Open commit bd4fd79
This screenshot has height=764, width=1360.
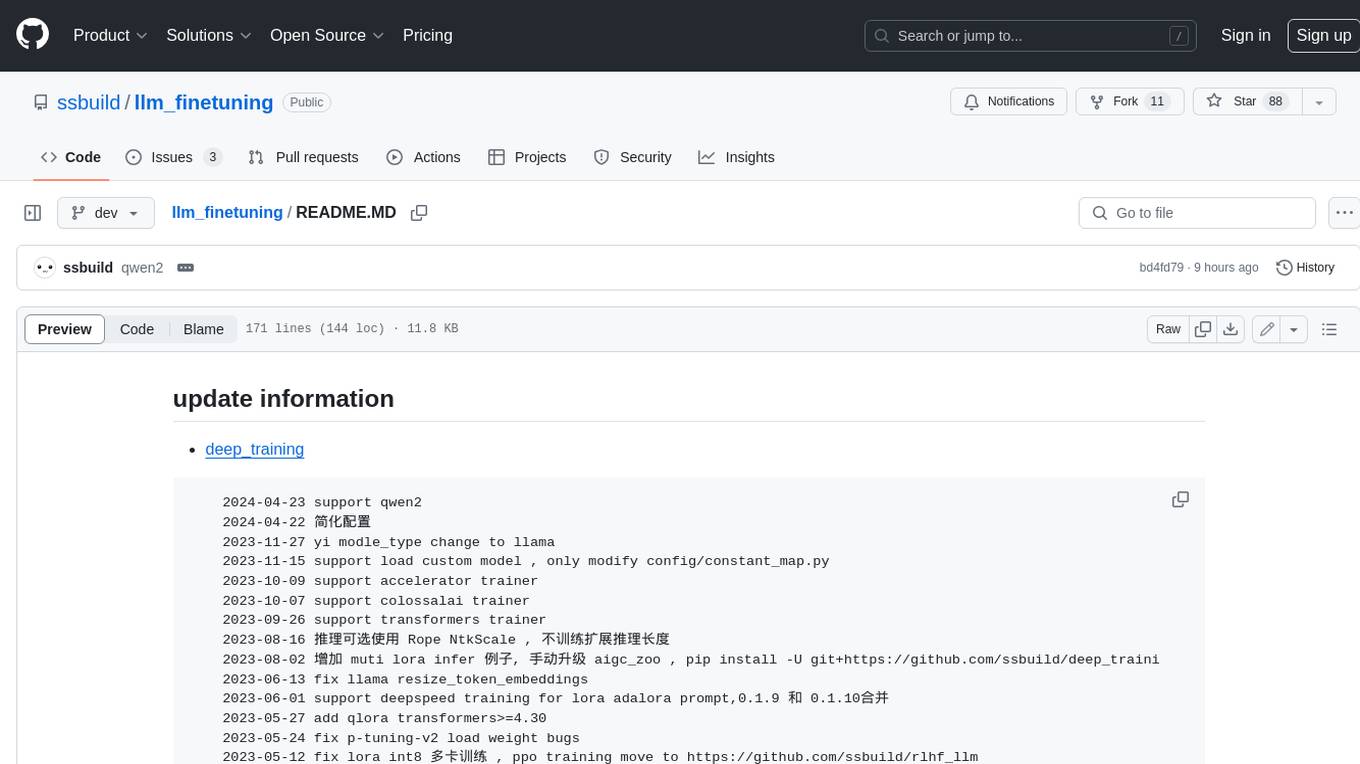pos(1161,268)
